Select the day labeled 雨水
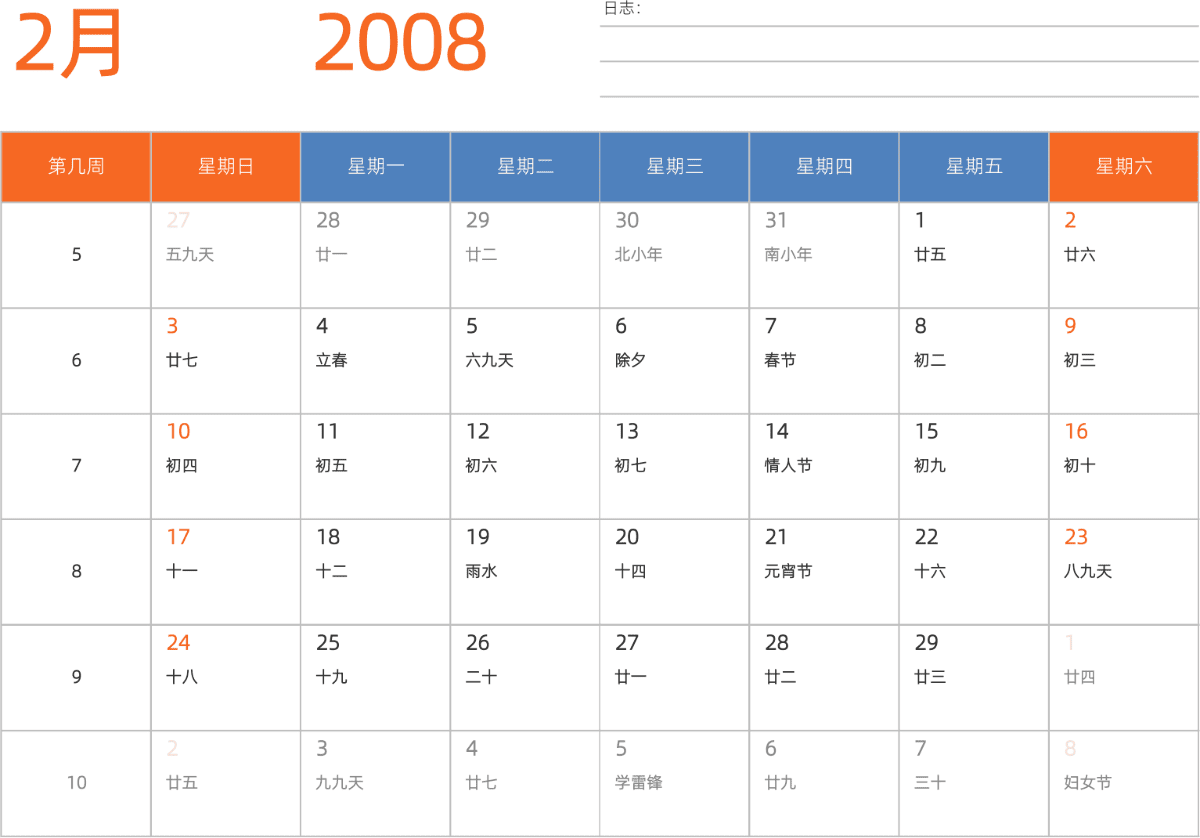Screen dimensions: 1200x838 point(525,572)
